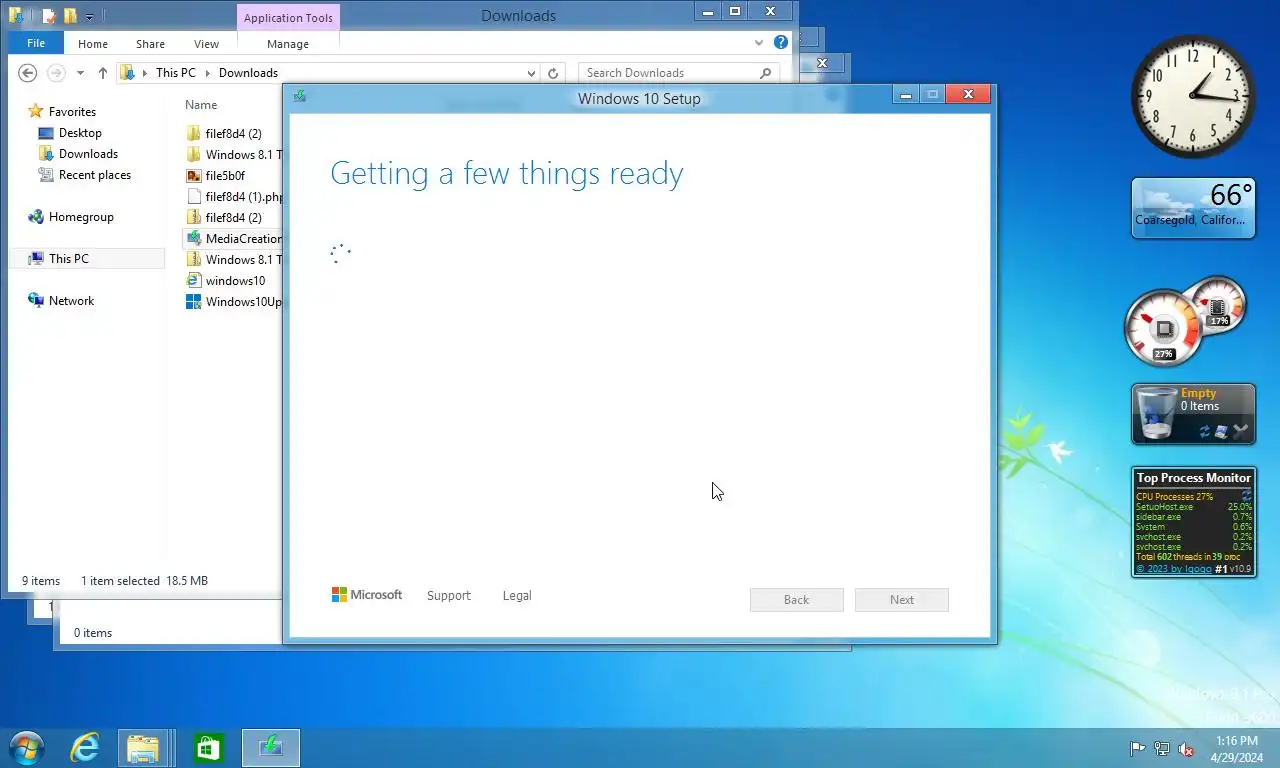Expand the chevron after This PC breadcrumb

(x=208, y=73)
